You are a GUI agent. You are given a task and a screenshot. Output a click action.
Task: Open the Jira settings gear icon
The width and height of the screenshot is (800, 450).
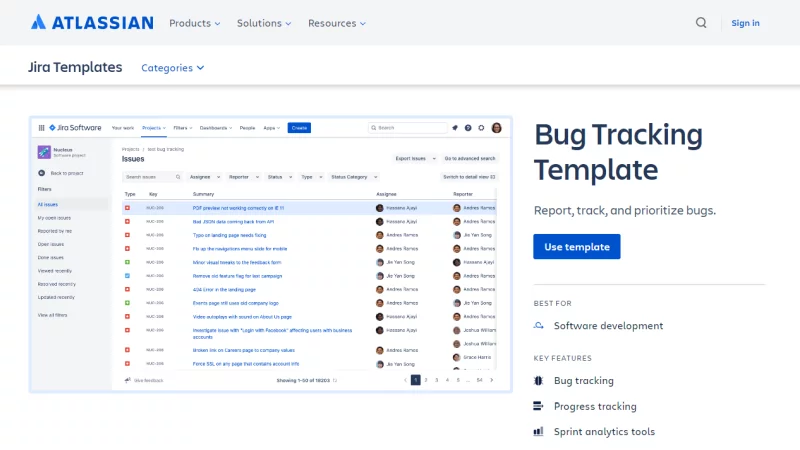[x=480, y=128]
